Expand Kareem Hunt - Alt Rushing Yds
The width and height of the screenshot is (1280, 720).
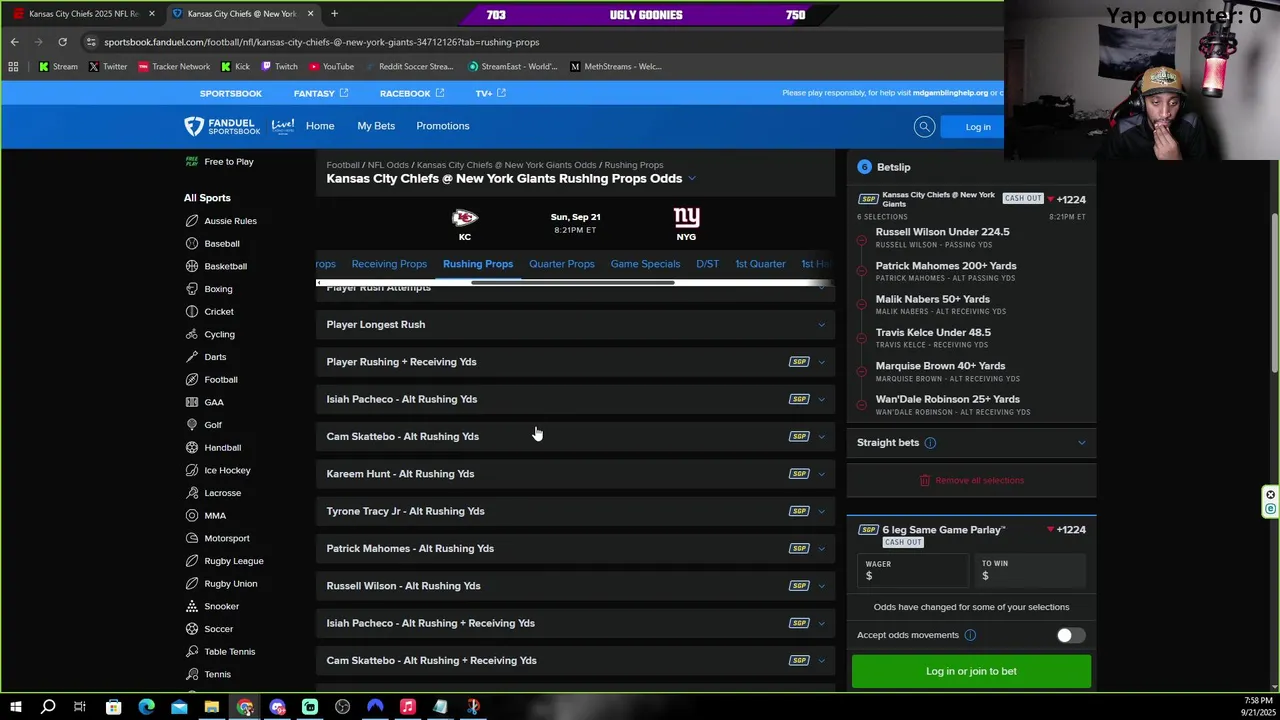click(x=575, y=474)
